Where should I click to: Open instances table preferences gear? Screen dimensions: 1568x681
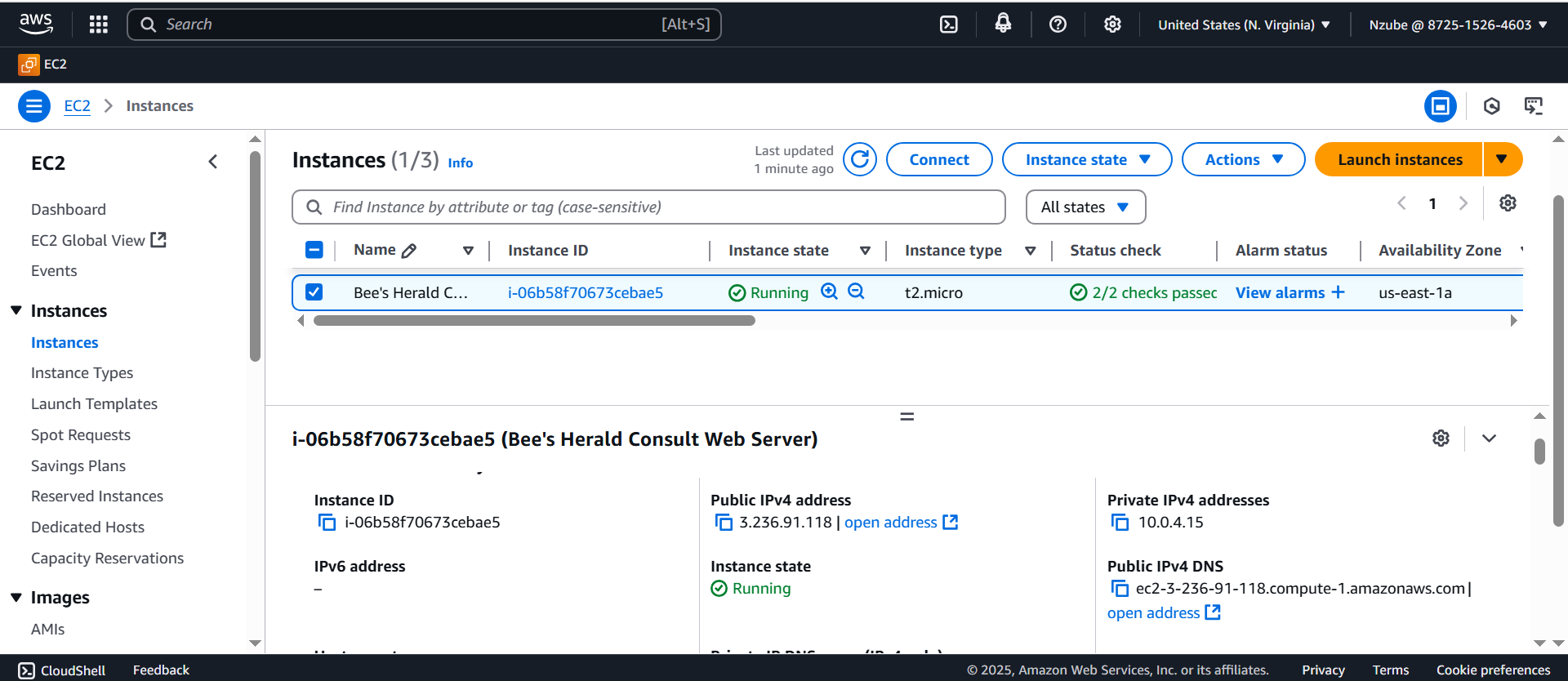tap(1508, 203)
